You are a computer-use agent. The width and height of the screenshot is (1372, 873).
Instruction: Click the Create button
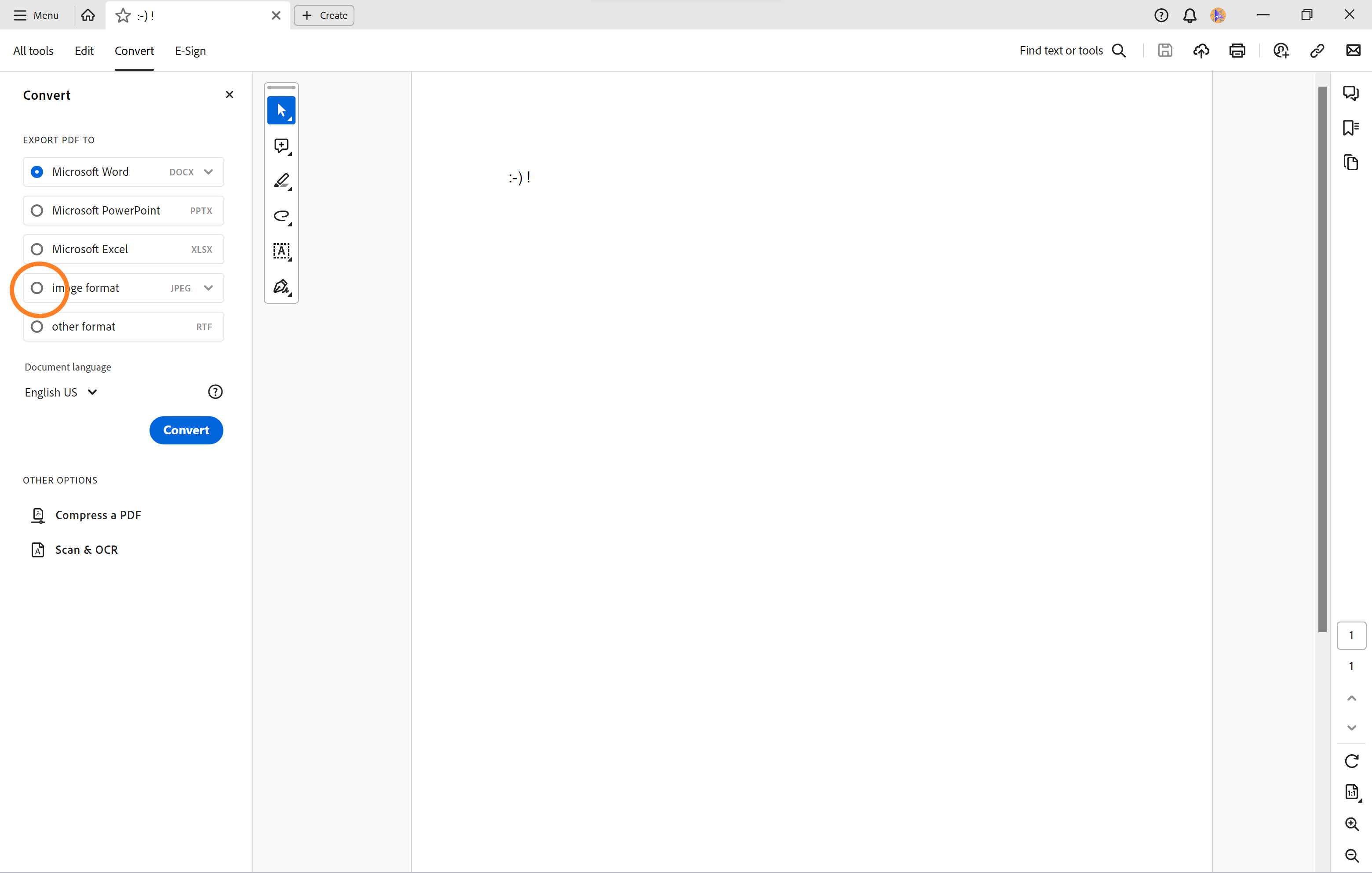[x=324, y=15]
